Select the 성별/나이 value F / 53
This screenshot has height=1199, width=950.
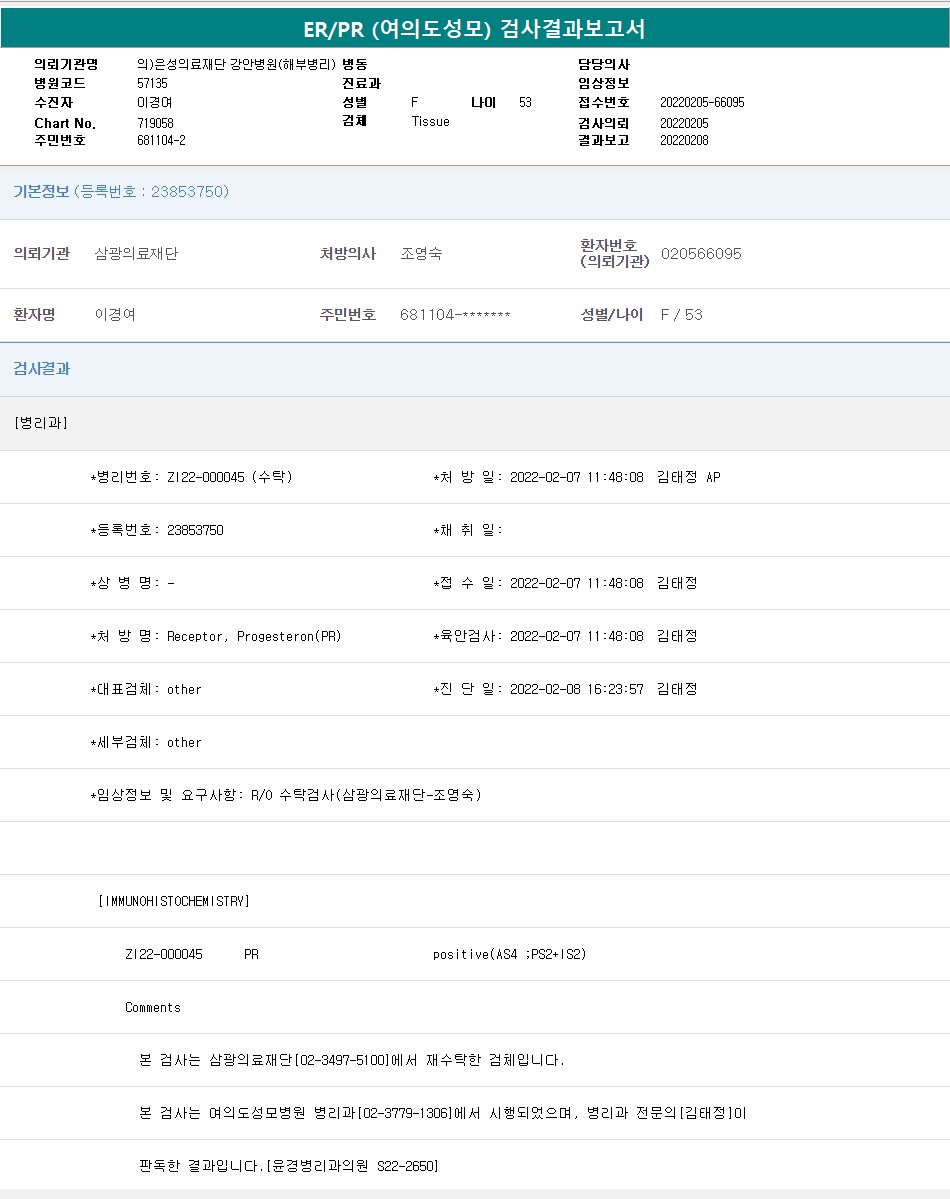click(x=682, y=315)
